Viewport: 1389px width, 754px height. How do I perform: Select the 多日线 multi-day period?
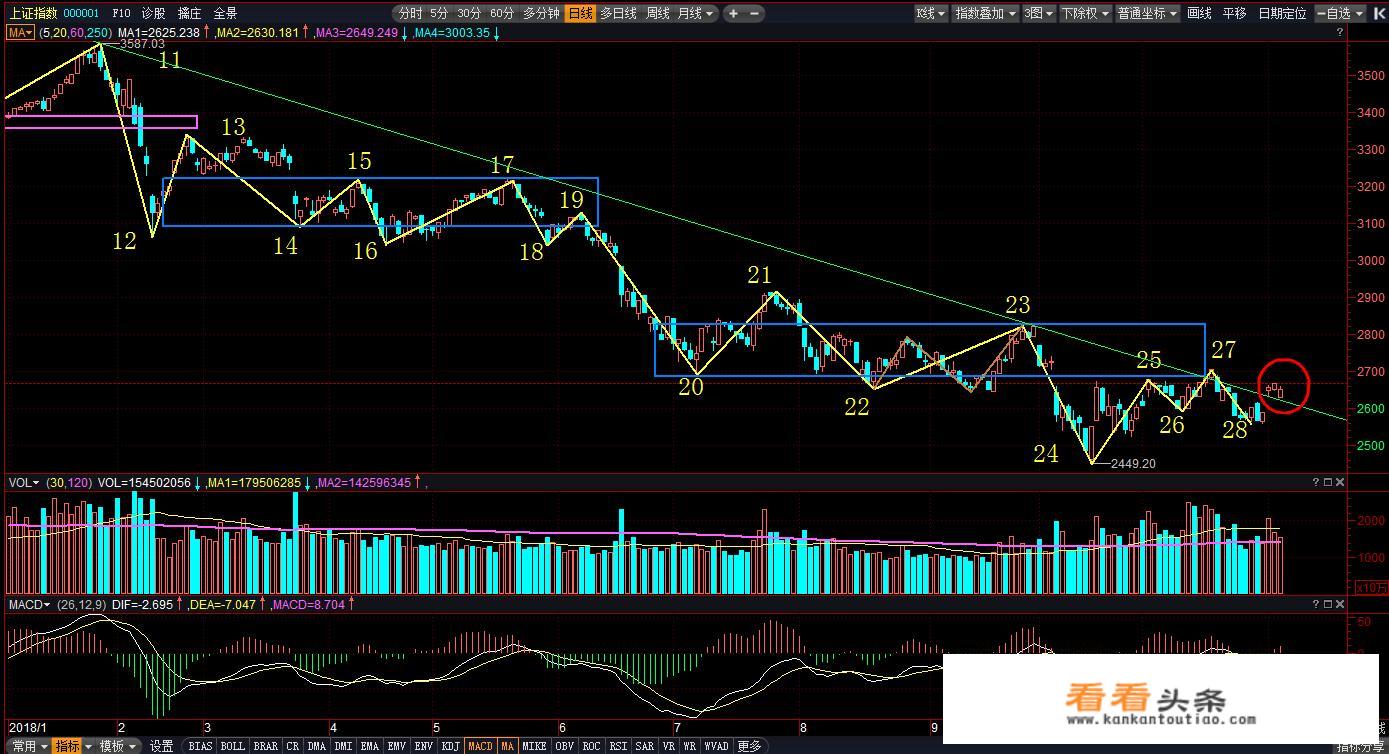[618, 14]
